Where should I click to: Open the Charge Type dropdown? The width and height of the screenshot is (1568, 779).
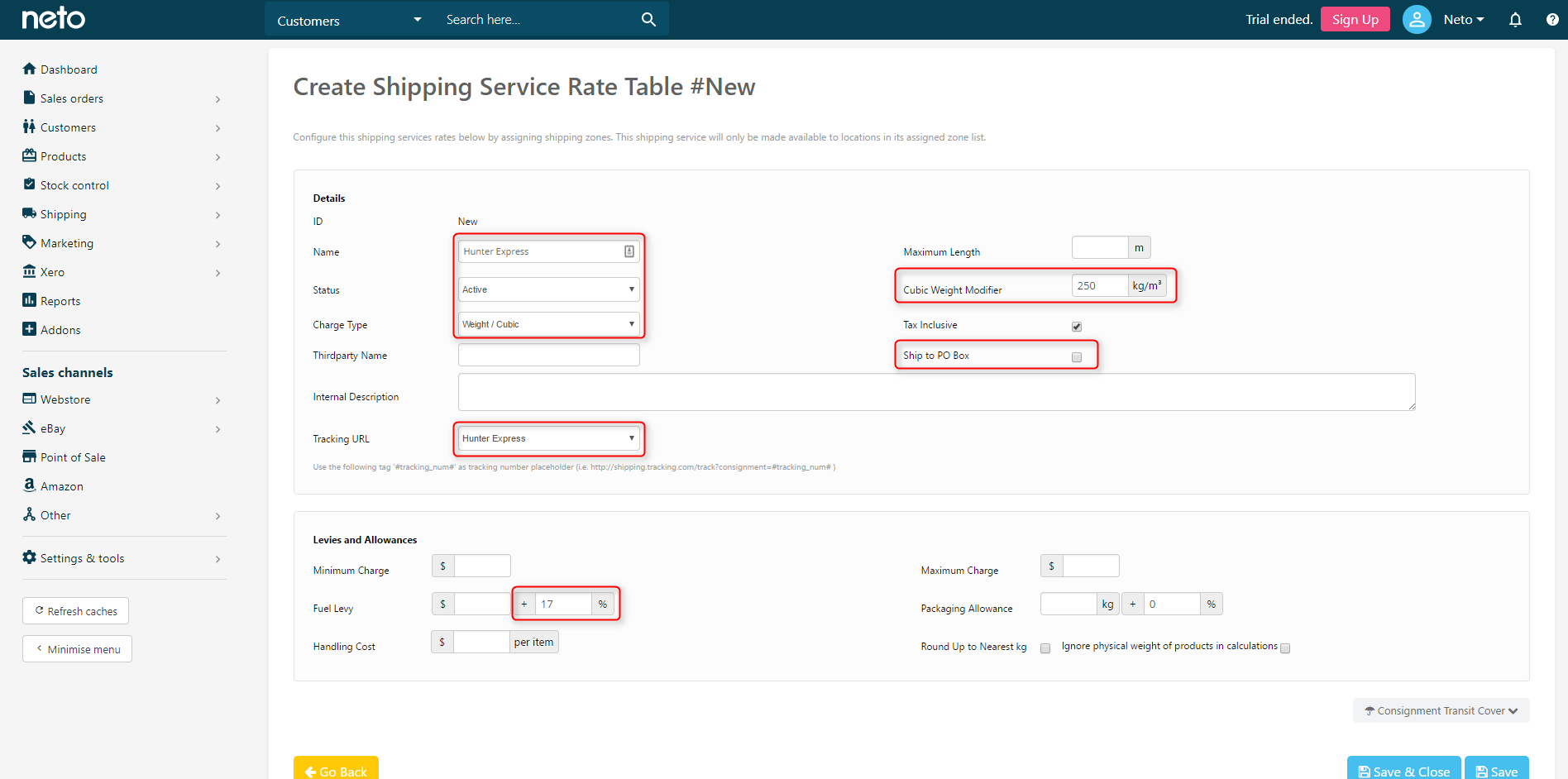tap(548, 324)
